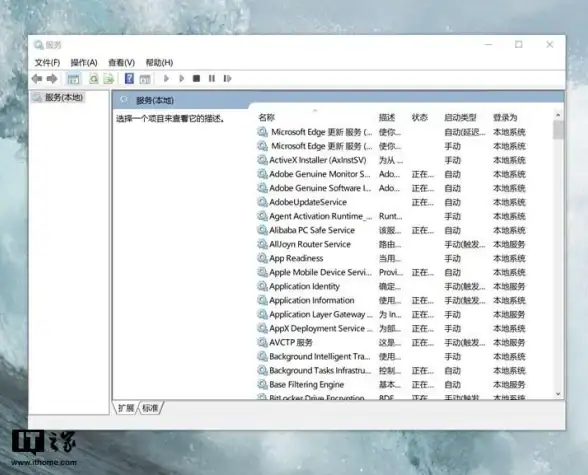
Task: Click the Restart service icon
Action: [227, 78]
